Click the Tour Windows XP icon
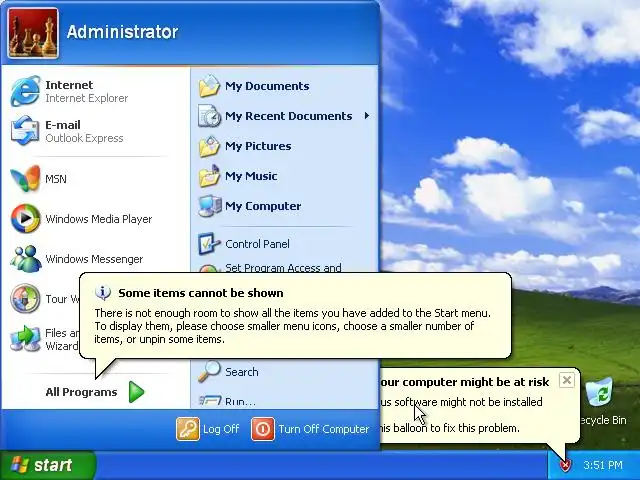This screenshot has height=480, width=640. [25, 299]
